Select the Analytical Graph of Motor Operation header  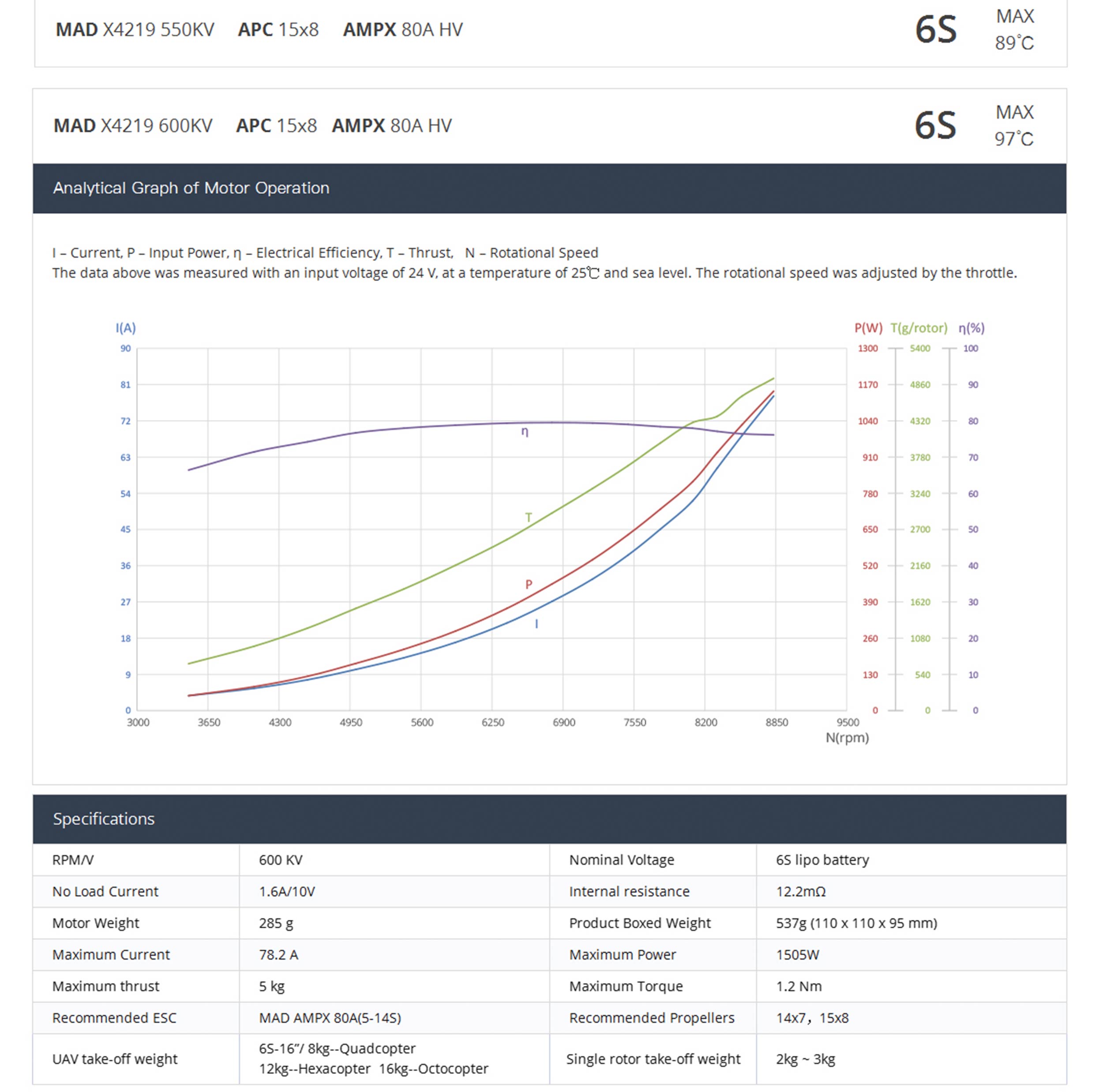[x=549, y=188]
